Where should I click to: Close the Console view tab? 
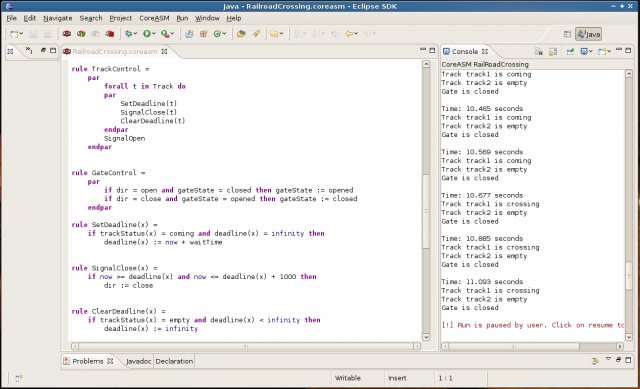pos(485,51)
